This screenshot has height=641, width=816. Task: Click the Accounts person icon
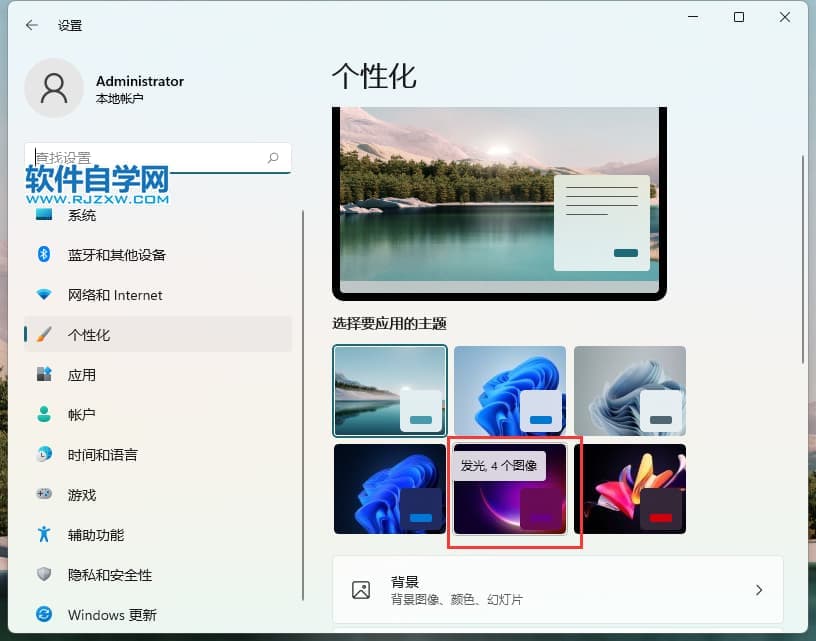coord(44,414)
